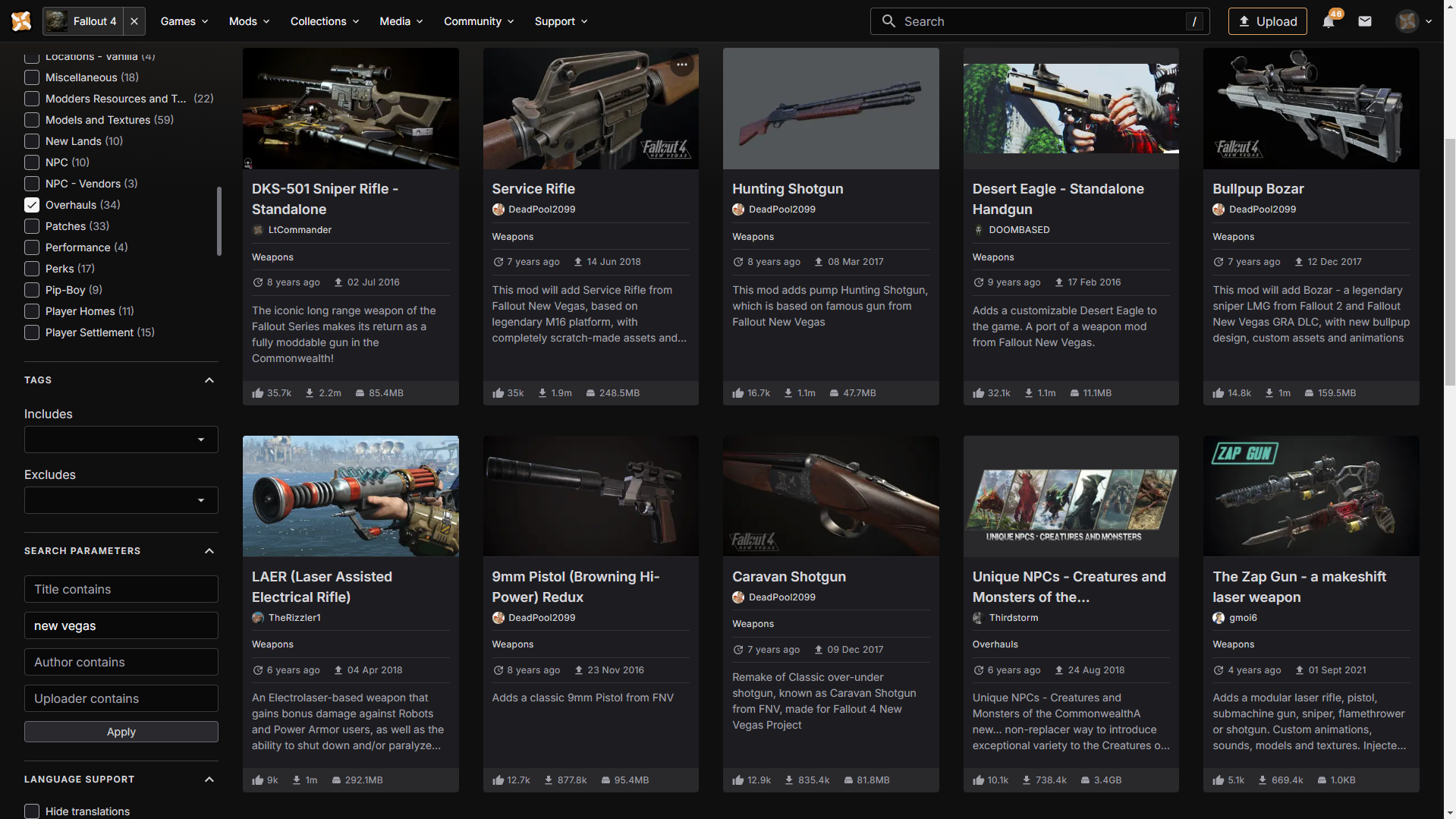Image resolution: width=1456 pixels, height=819 pixels.
Task: Uncheck the Overhauls category filter
Action: pyautogui.click(x=32, y=205)
